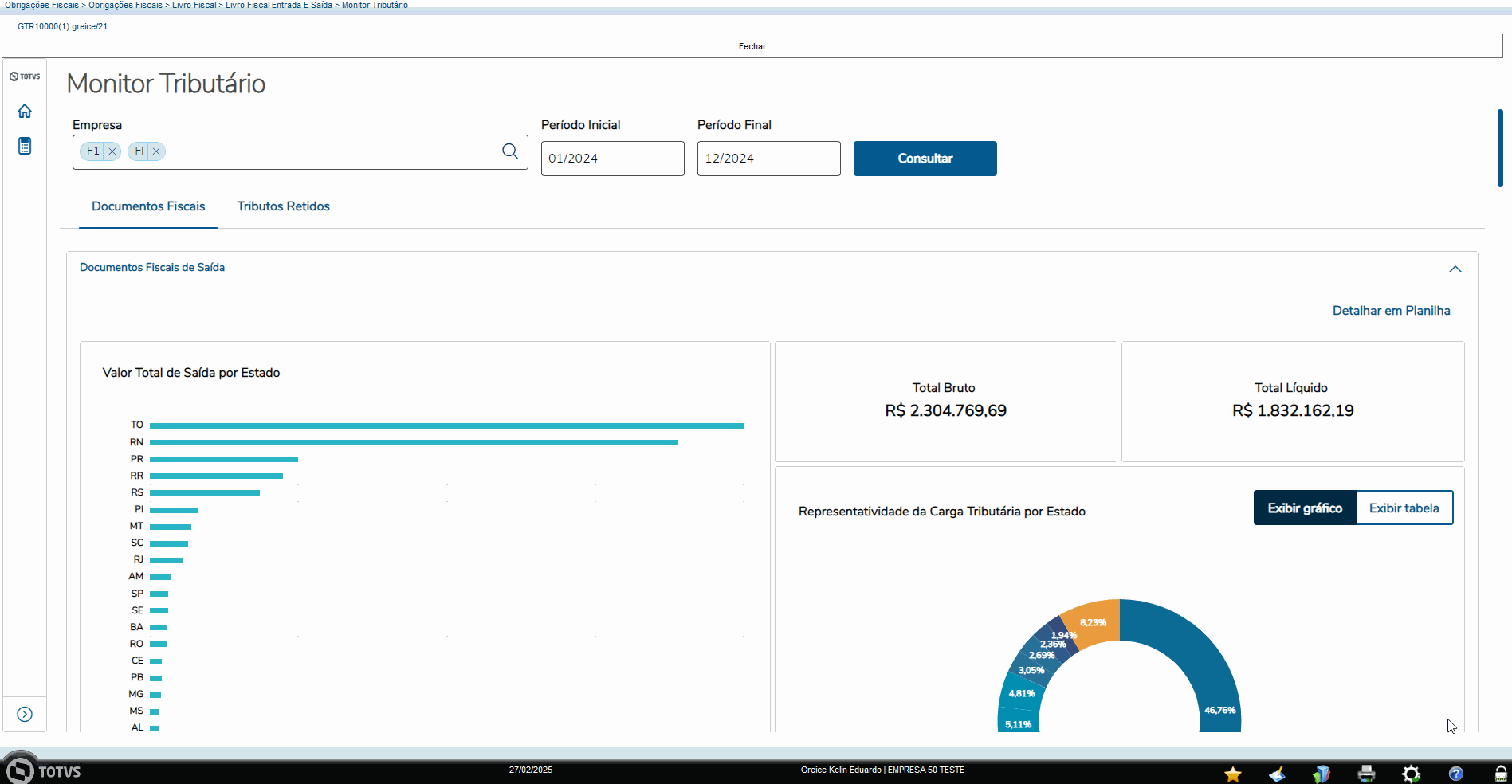Click the PI bar in state chart
The width and height of the screenshot is (1512, 784).
pyautogui.click(x=174, y=510)
